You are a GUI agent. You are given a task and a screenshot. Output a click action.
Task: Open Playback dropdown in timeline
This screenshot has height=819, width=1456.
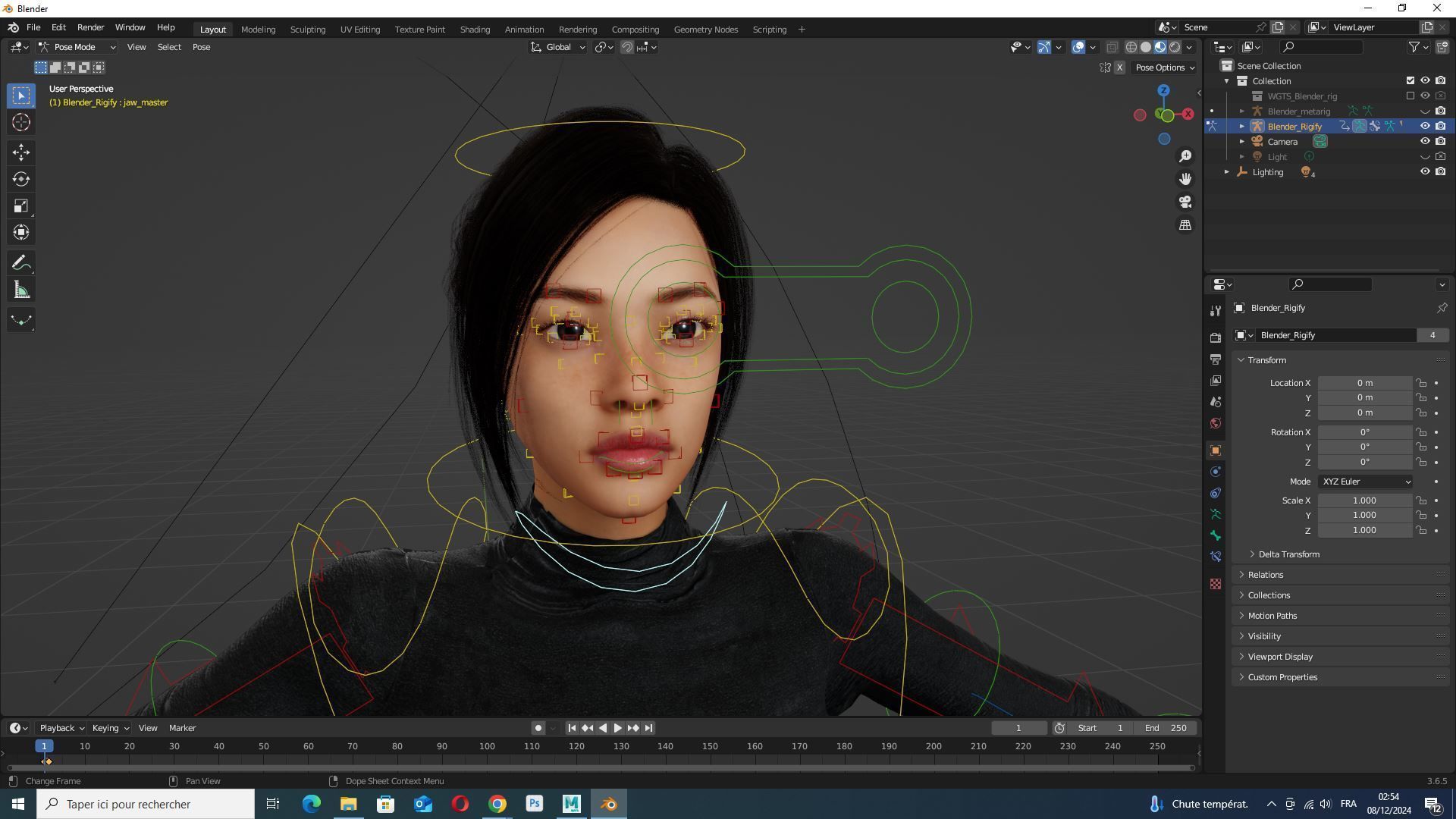(x=61, y=728)
